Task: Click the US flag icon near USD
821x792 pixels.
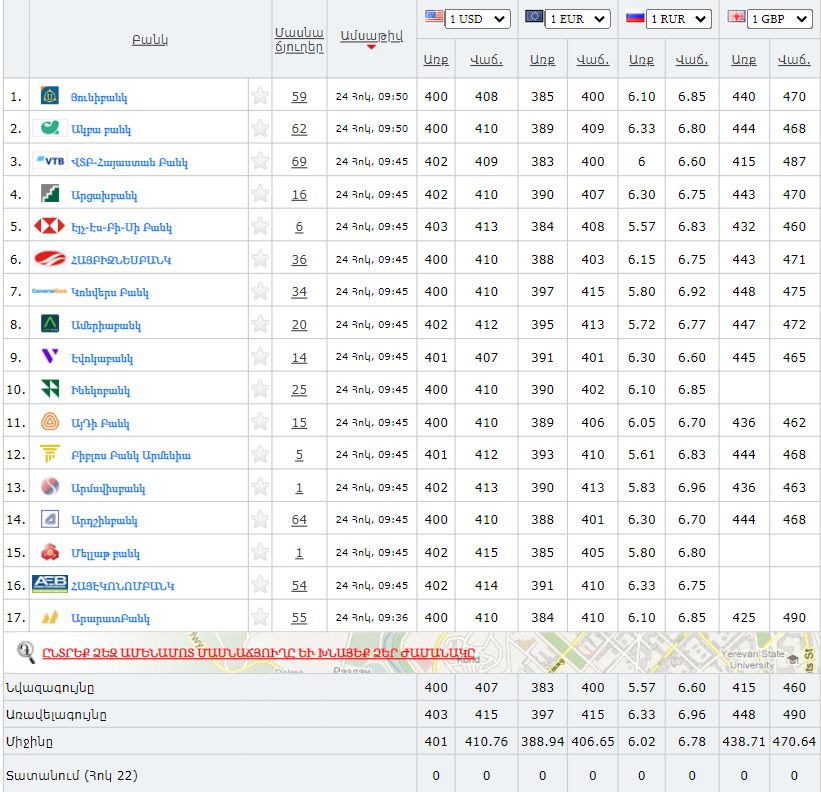Action: 434,16
